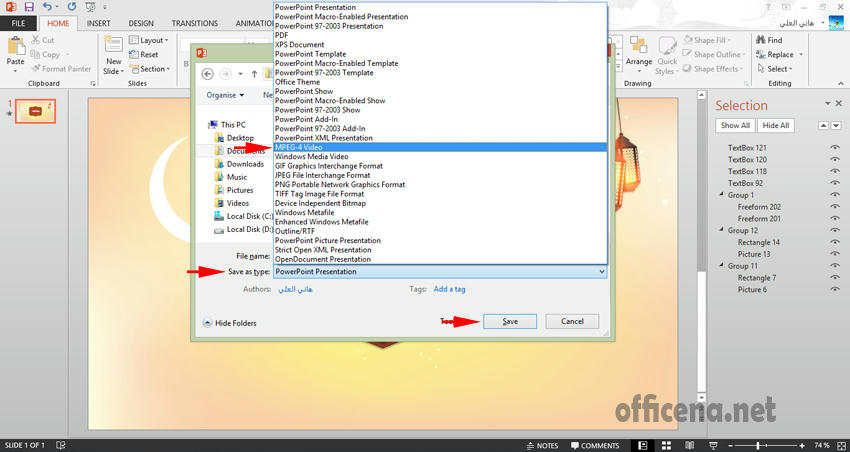Insert a New Slide

(114, 55)
